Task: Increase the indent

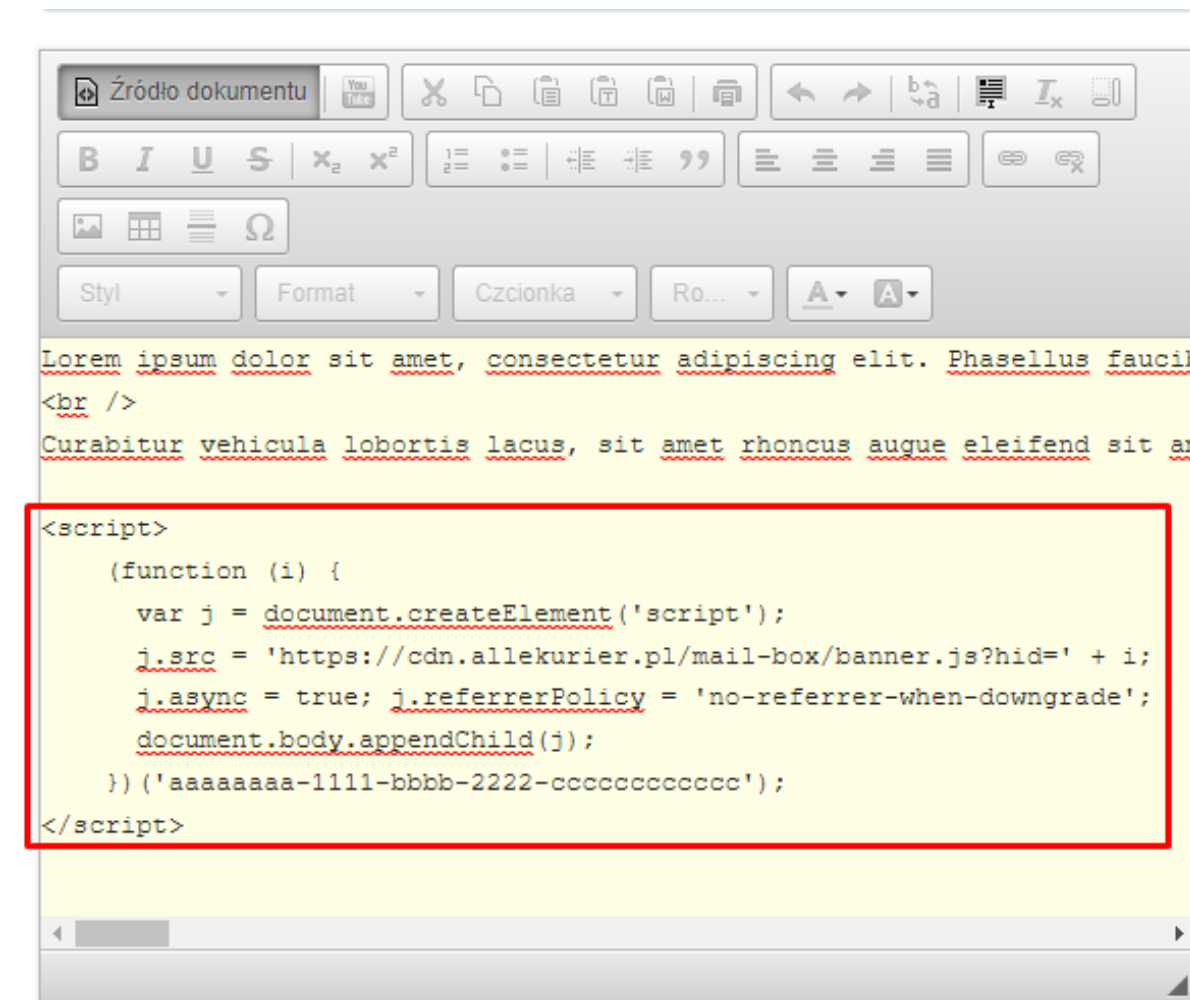Action: [638, 159]
